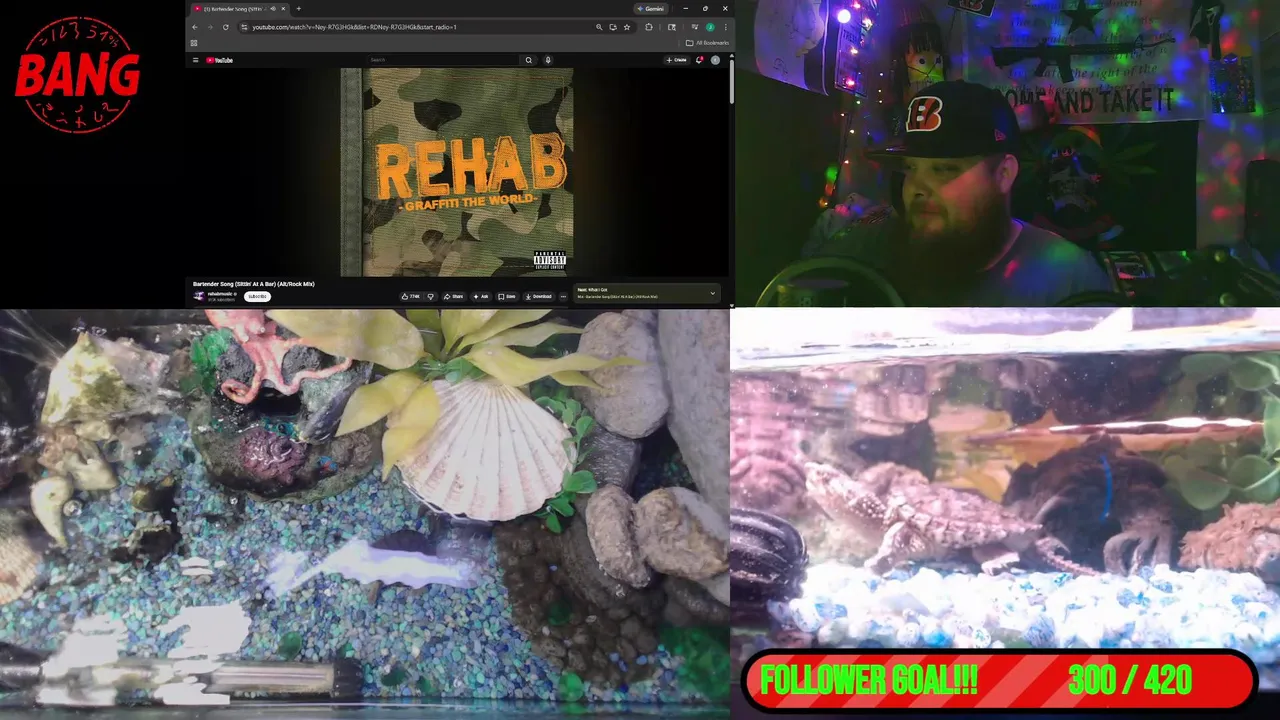Go forward in the Chrome browser
This screenshot has width=1280, height=720.
[210, 27]
